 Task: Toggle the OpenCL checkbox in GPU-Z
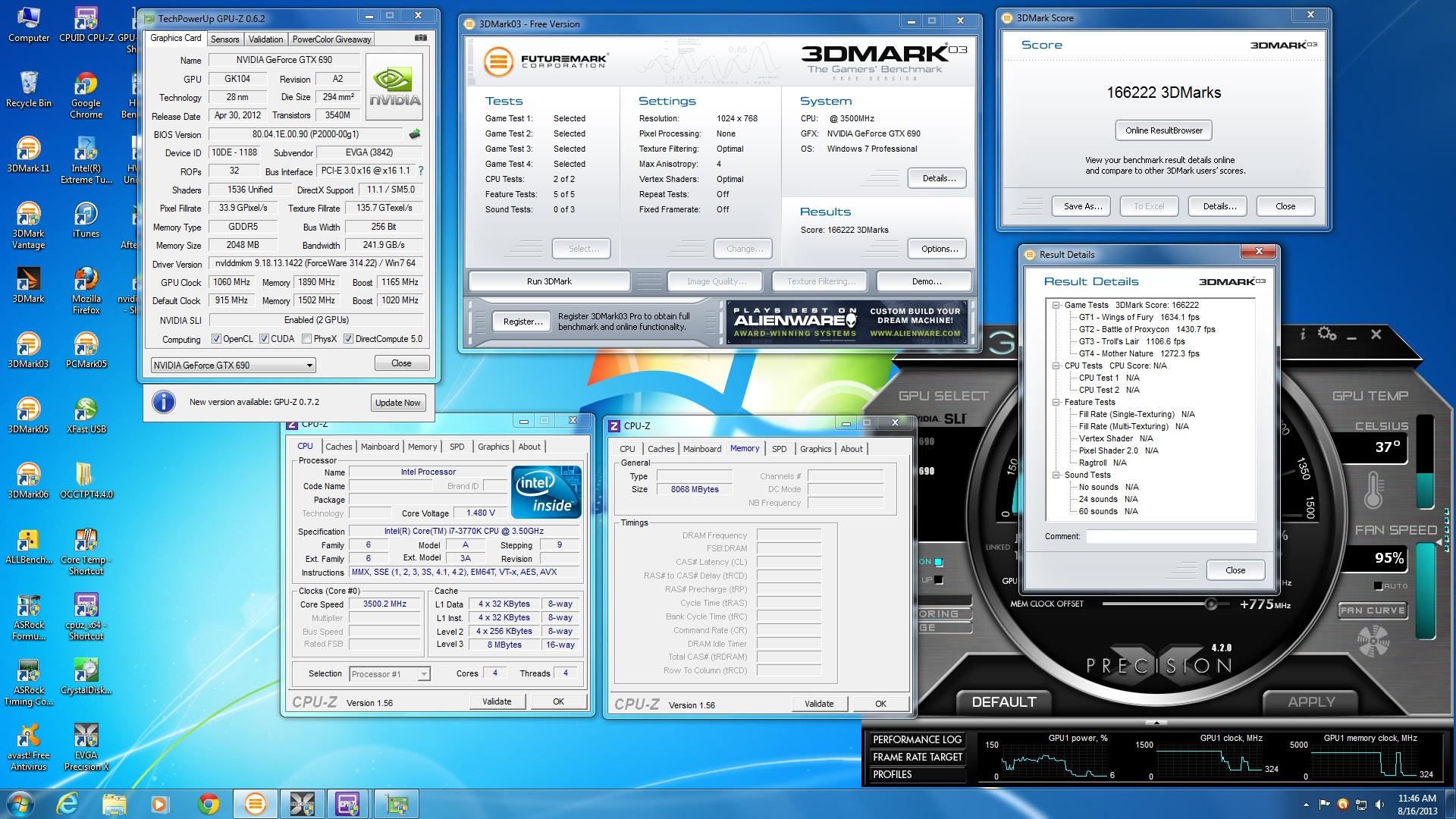(x=216, y=339)
